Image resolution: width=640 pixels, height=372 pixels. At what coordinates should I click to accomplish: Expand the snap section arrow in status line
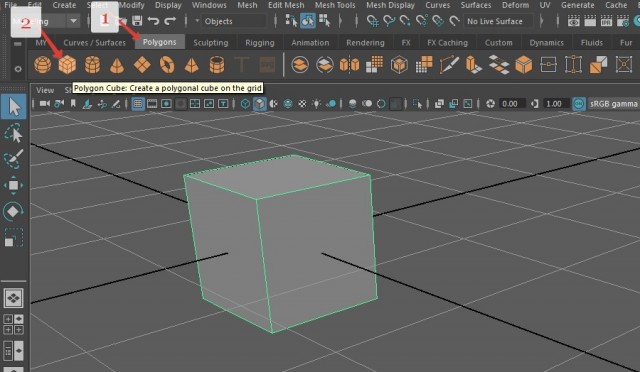pos(340,21)
